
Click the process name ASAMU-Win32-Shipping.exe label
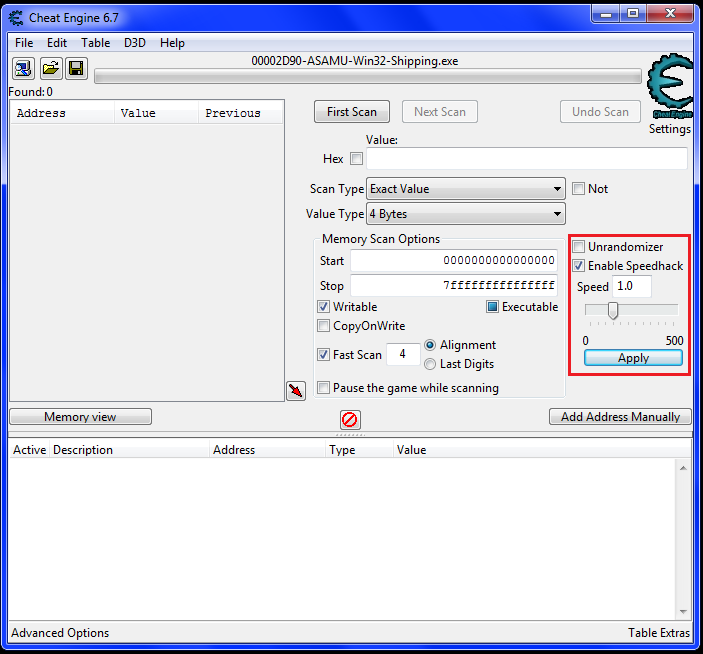click(x=355, y=61)
